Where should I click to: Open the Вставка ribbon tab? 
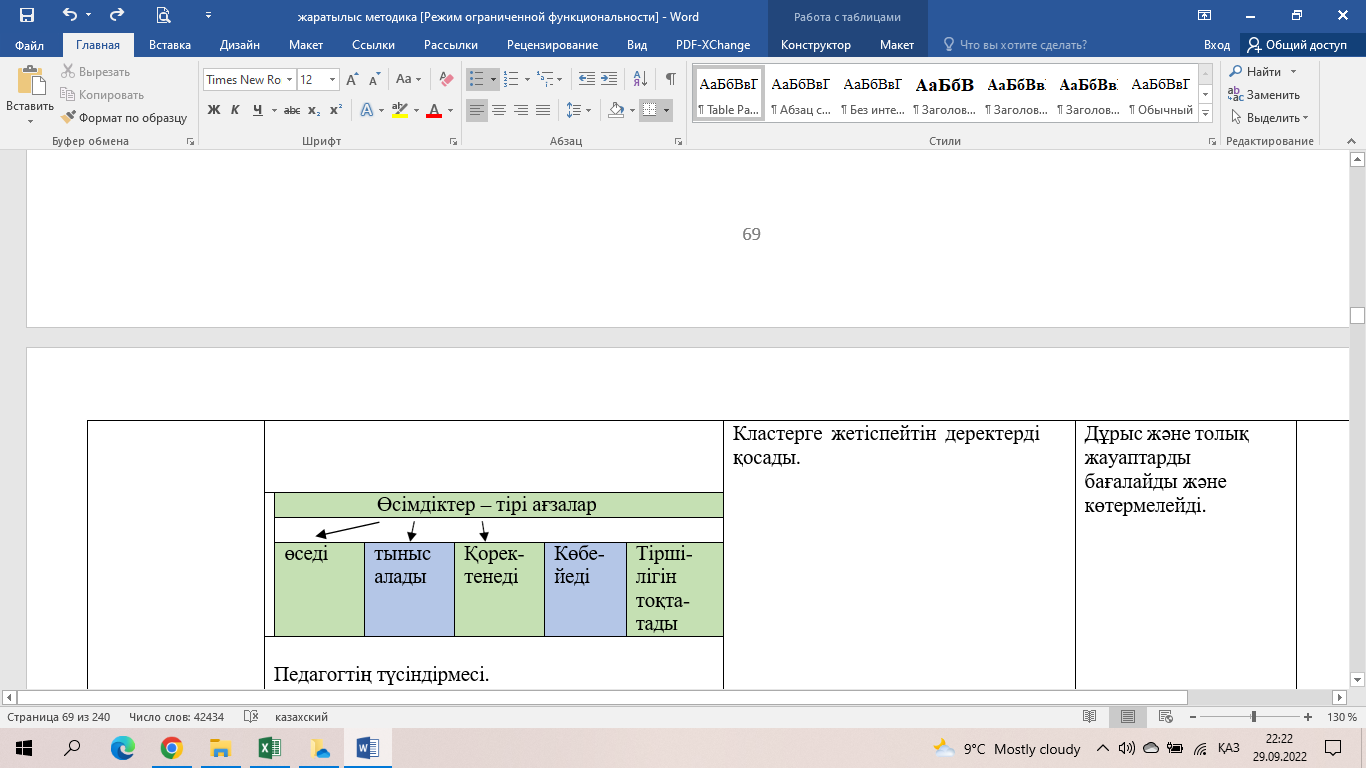170,45
